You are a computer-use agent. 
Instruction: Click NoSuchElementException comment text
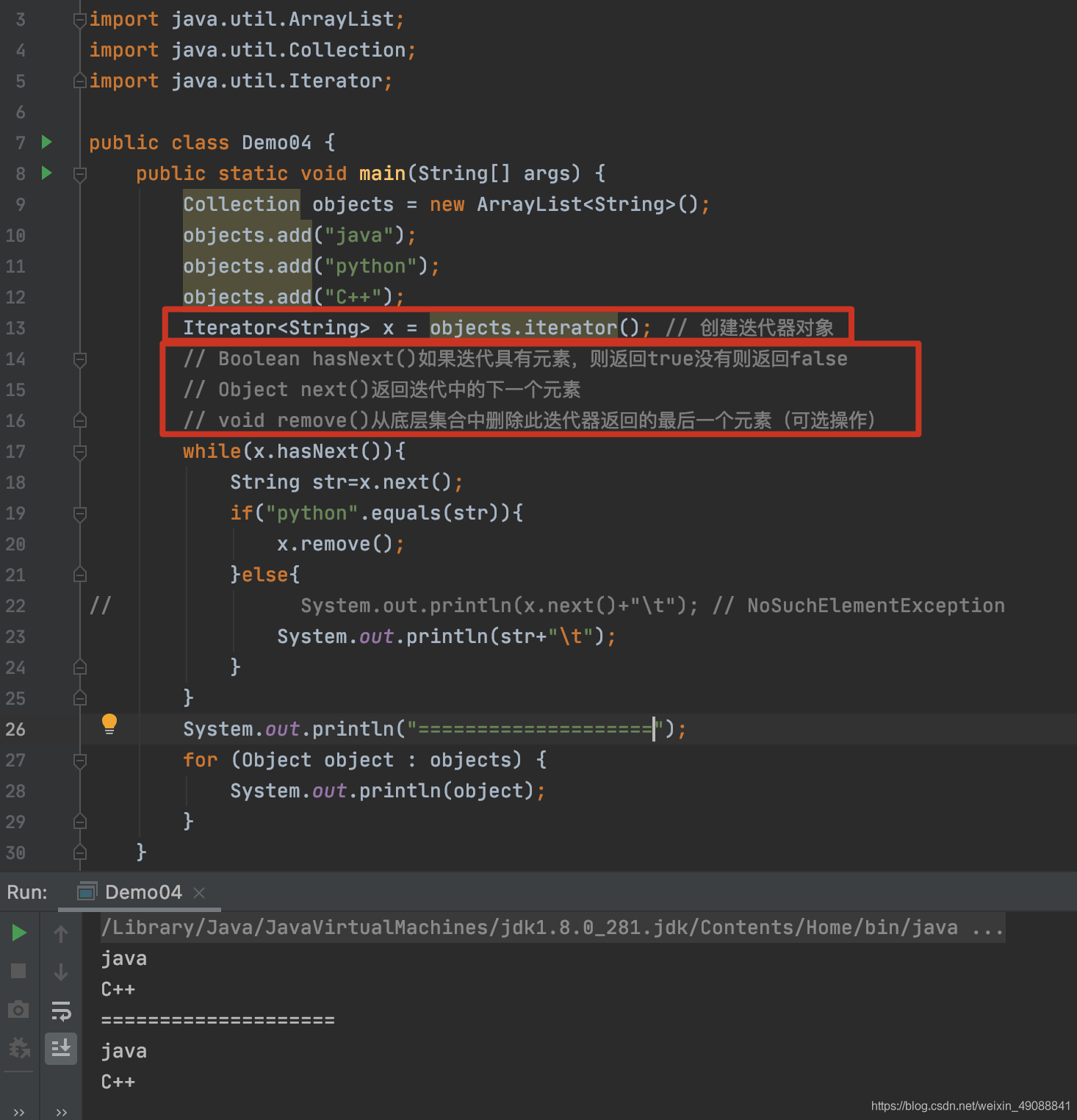[876, 606]
